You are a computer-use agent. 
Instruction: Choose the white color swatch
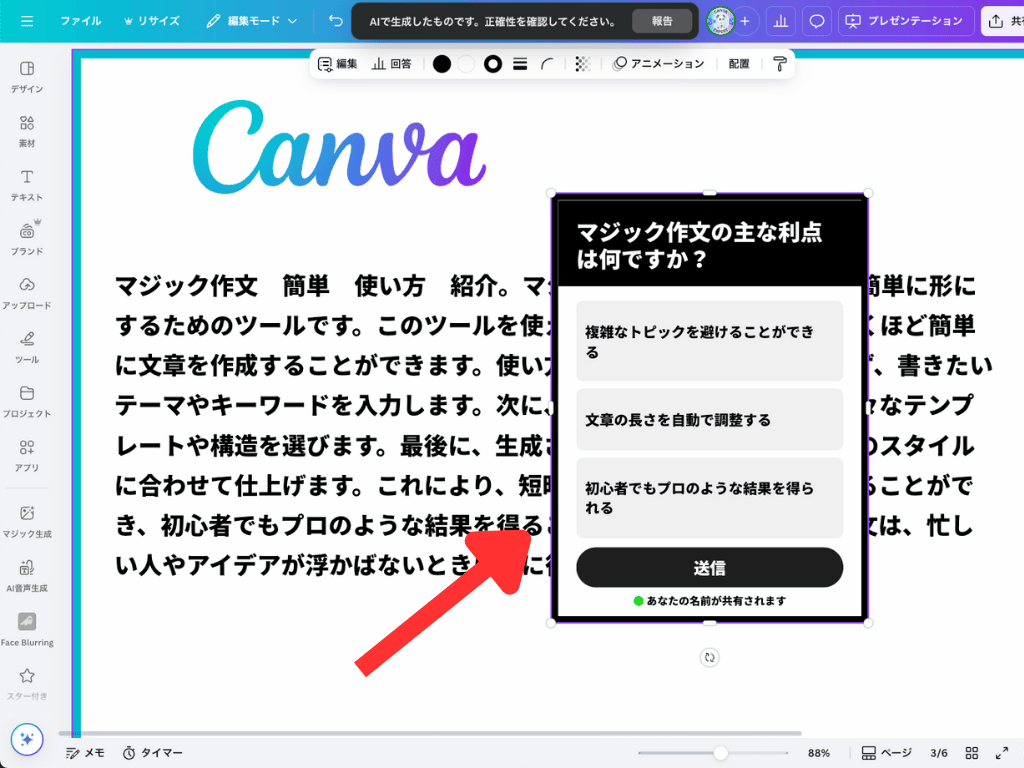[x=466, y=64]
